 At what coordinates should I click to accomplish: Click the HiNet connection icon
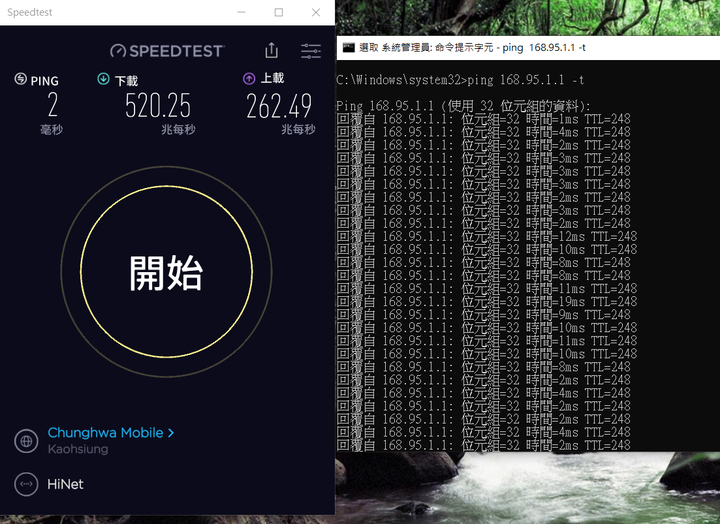26,484
